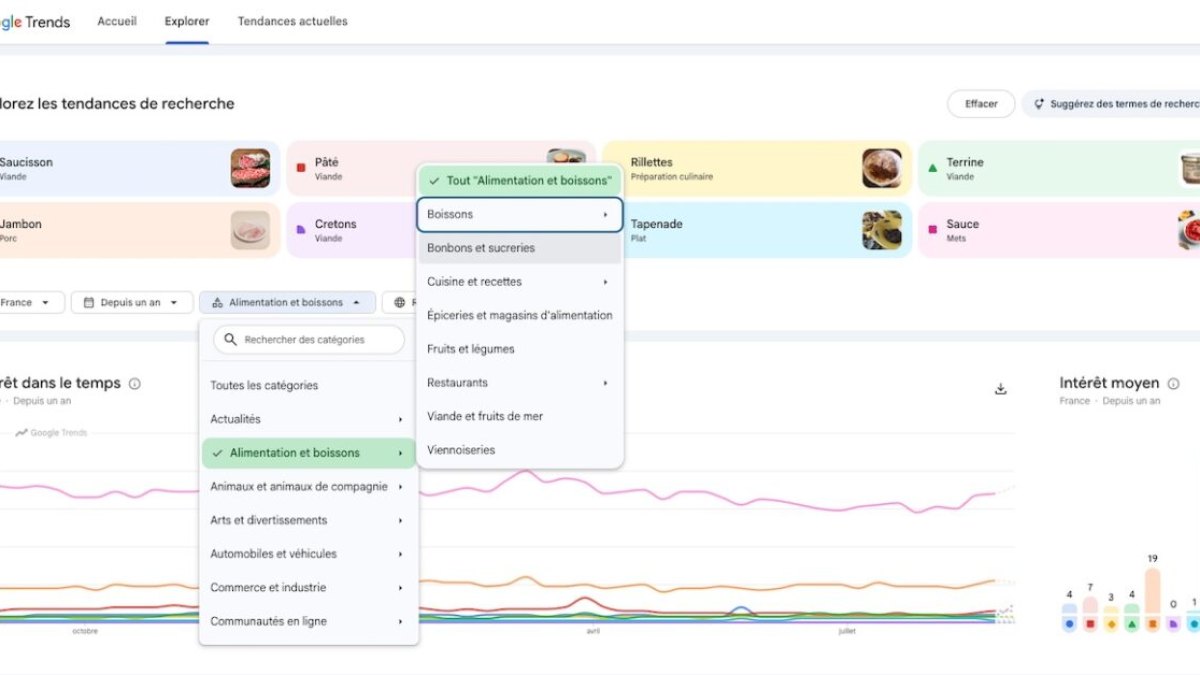Click the Effacer button
1200x675 pixels.
tap(981, 104)
